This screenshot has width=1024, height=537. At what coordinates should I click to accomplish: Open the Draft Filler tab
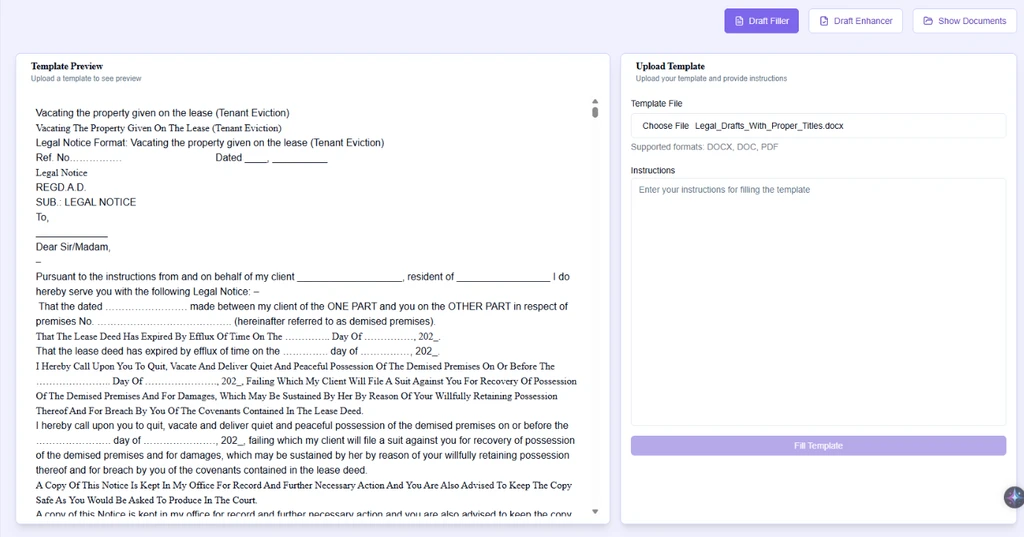tap(761, 21)
